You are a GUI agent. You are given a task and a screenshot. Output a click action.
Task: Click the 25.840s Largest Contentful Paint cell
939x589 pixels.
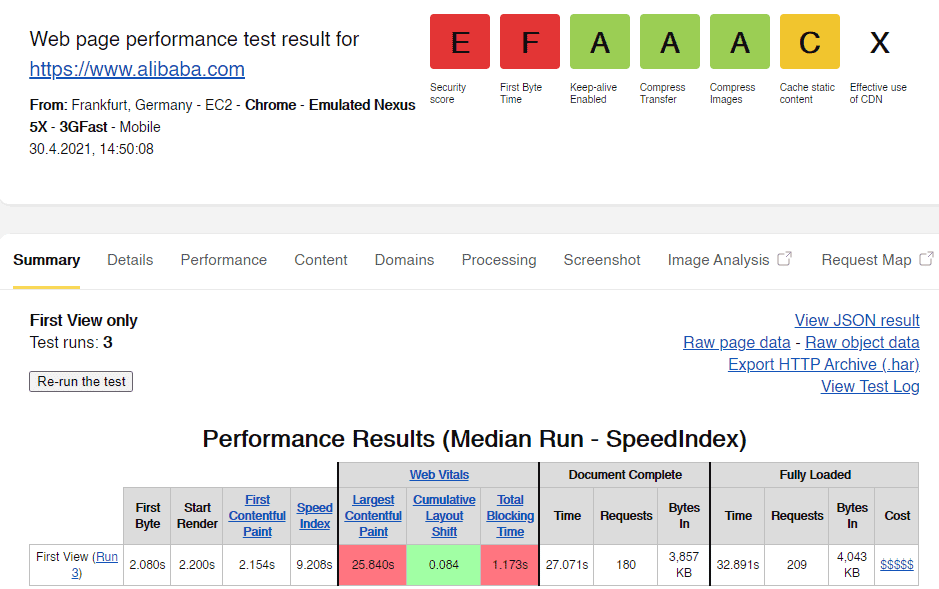click(x=372, y=564)
